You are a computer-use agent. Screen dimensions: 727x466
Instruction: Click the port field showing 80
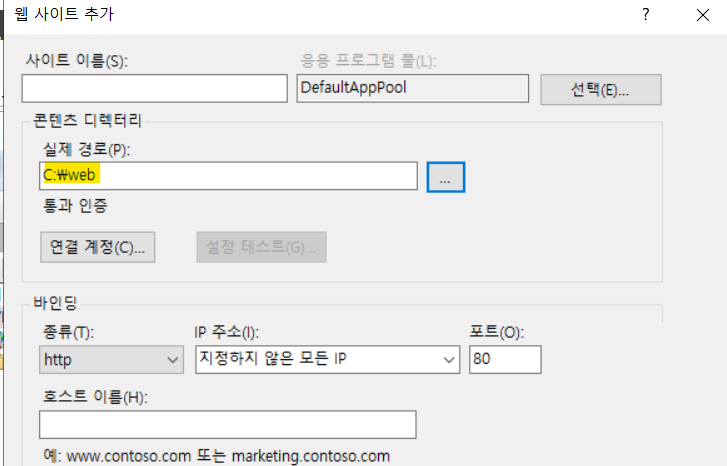coord(505,359)
